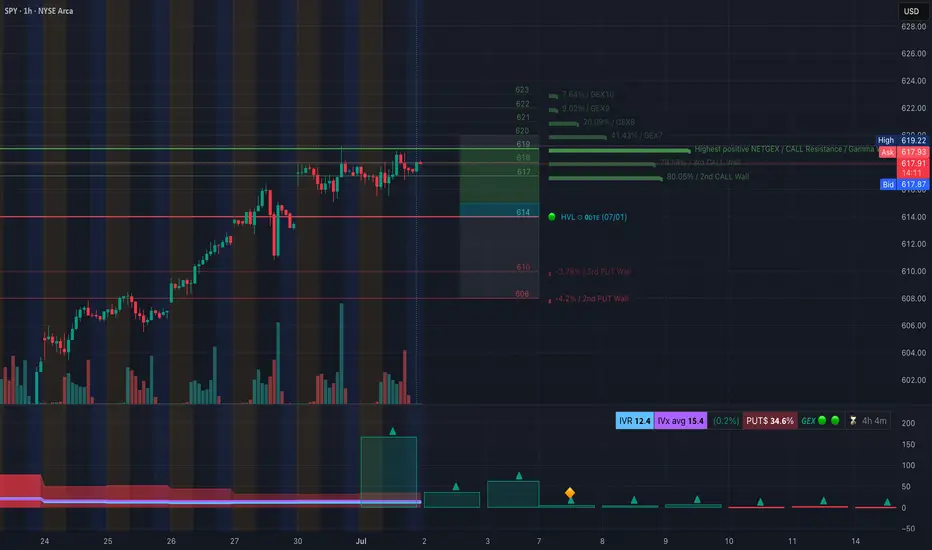Open the USD currency selector
The image size is (932, 550).
[911, 11]
